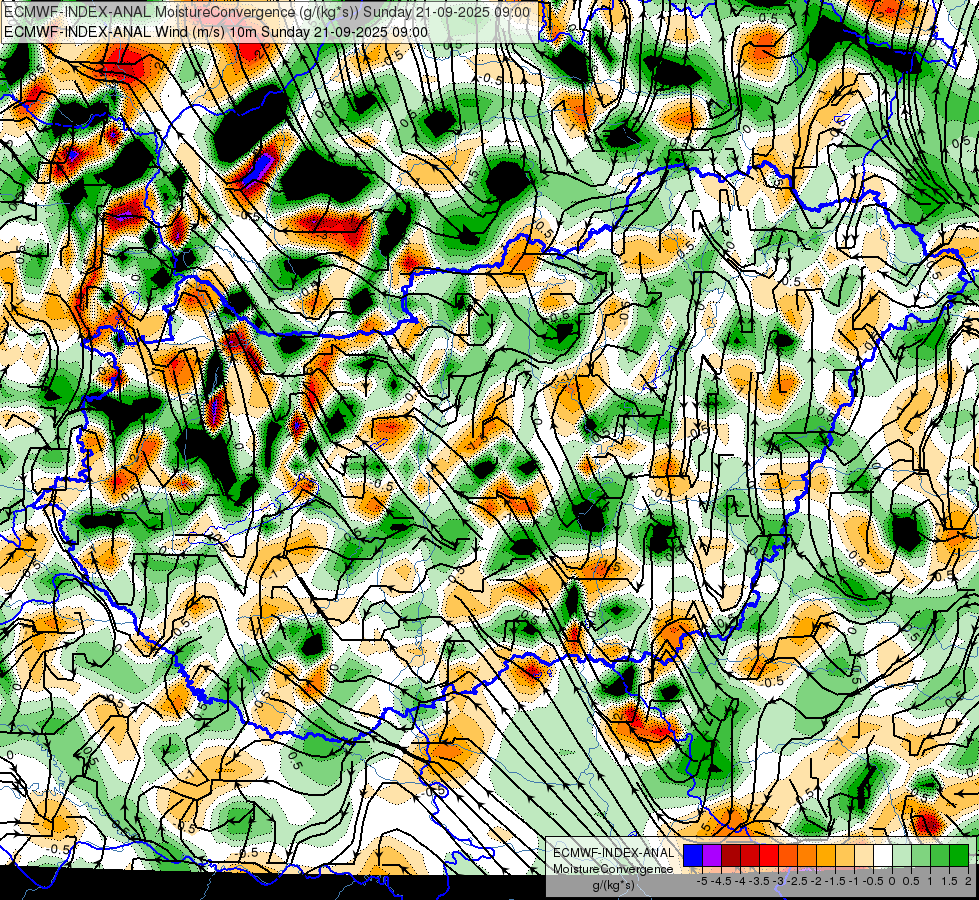The height and width of the screenshot is (900, 979).
Task: Click the bright red swatch for -3.5 to -3
Action: [769, 856]
